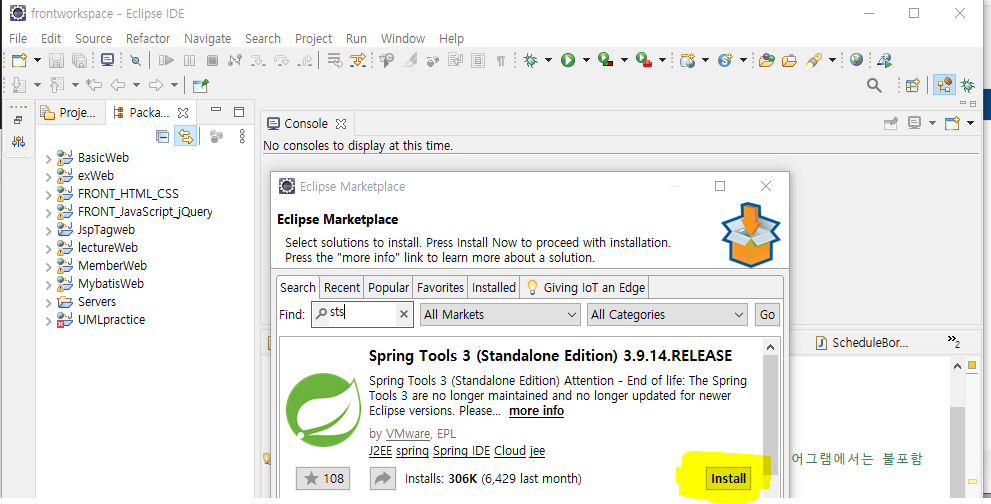Click the Pin Editor icon
Screen dimensions: 991x504
(201, 85)
